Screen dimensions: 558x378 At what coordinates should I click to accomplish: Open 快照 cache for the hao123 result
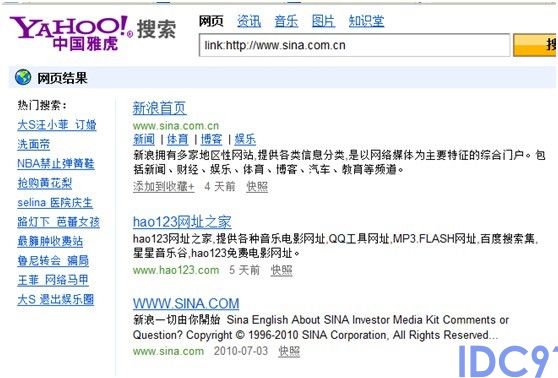(281, 270)
